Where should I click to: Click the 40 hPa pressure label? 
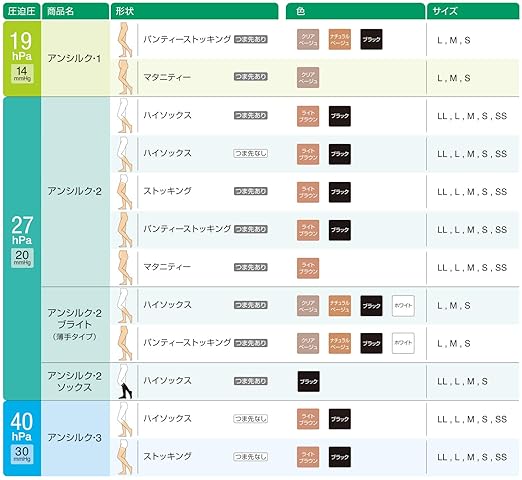(x=22, y=427)
